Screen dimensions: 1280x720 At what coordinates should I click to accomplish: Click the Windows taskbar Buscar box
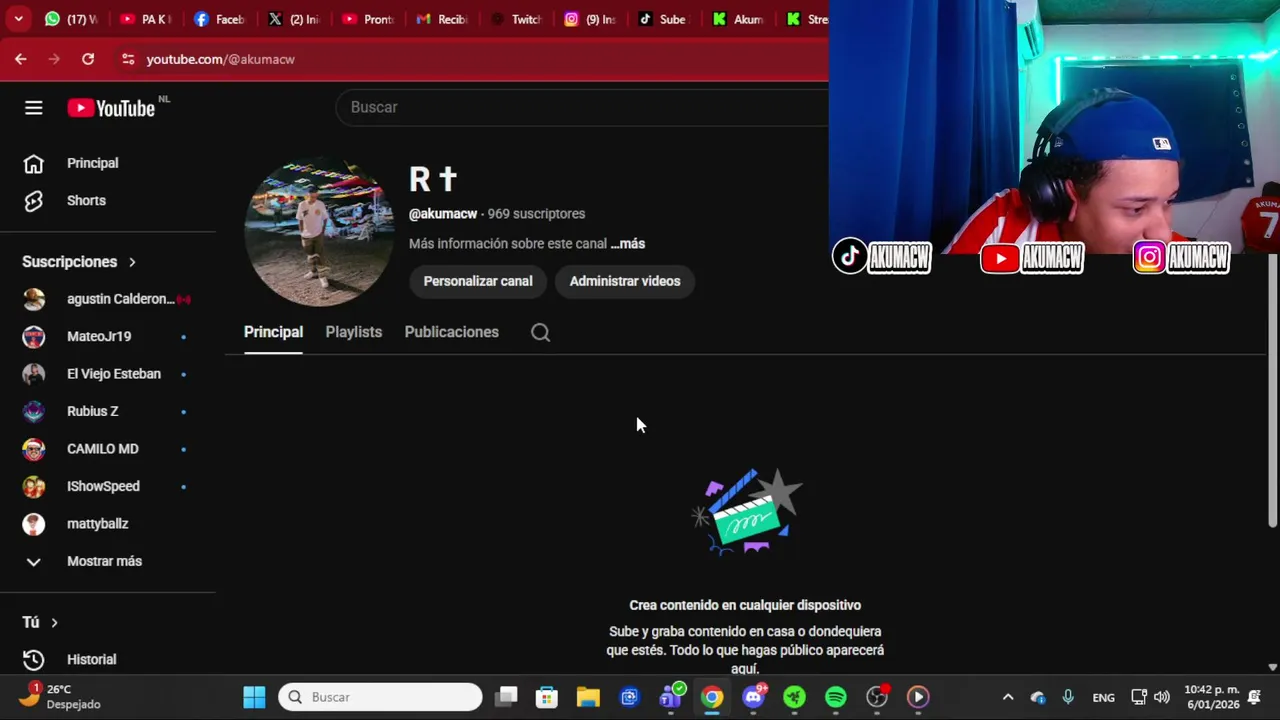coord(380,697)
